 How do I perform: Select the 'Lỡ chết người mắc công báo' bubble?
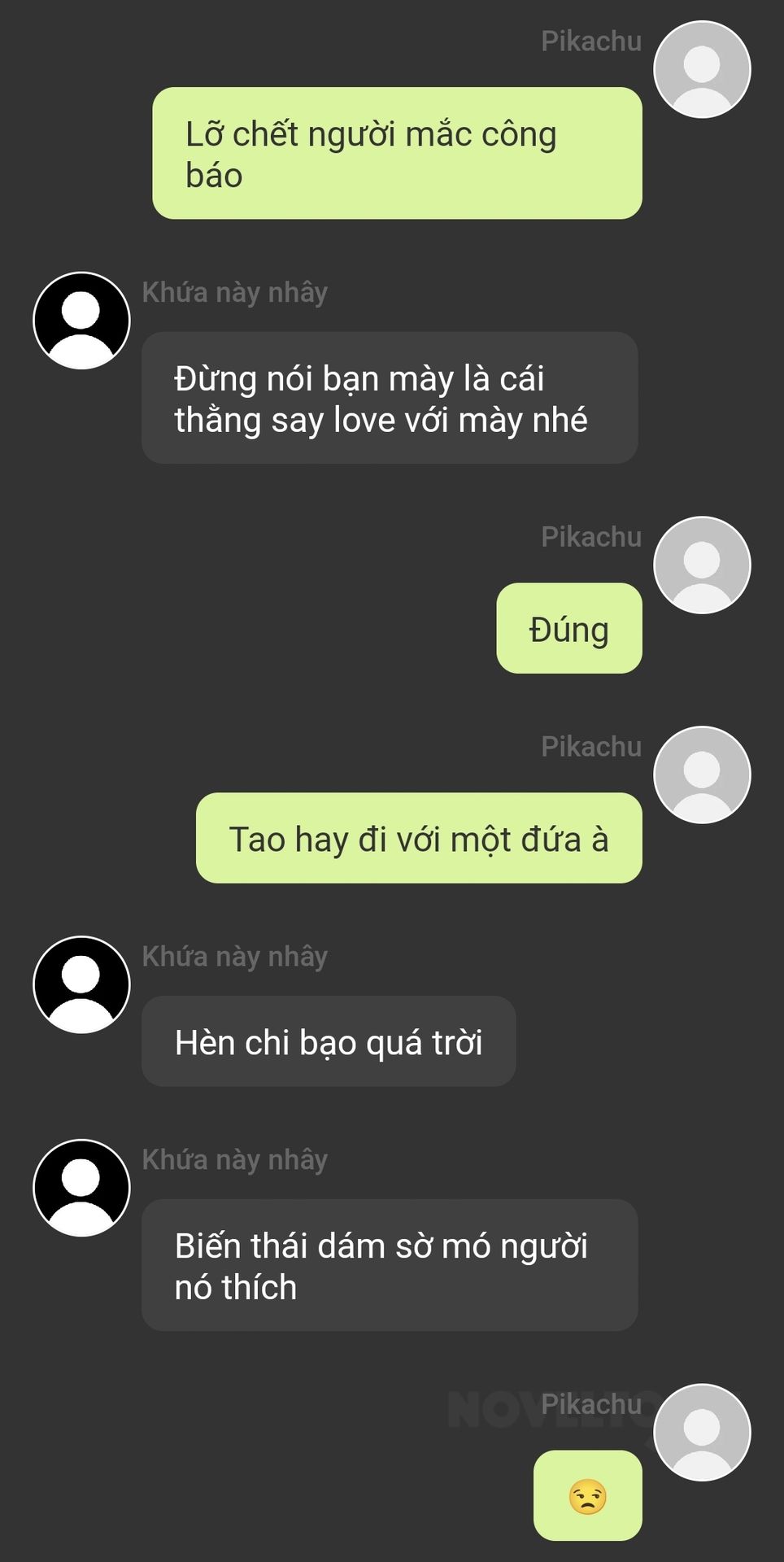397,153
